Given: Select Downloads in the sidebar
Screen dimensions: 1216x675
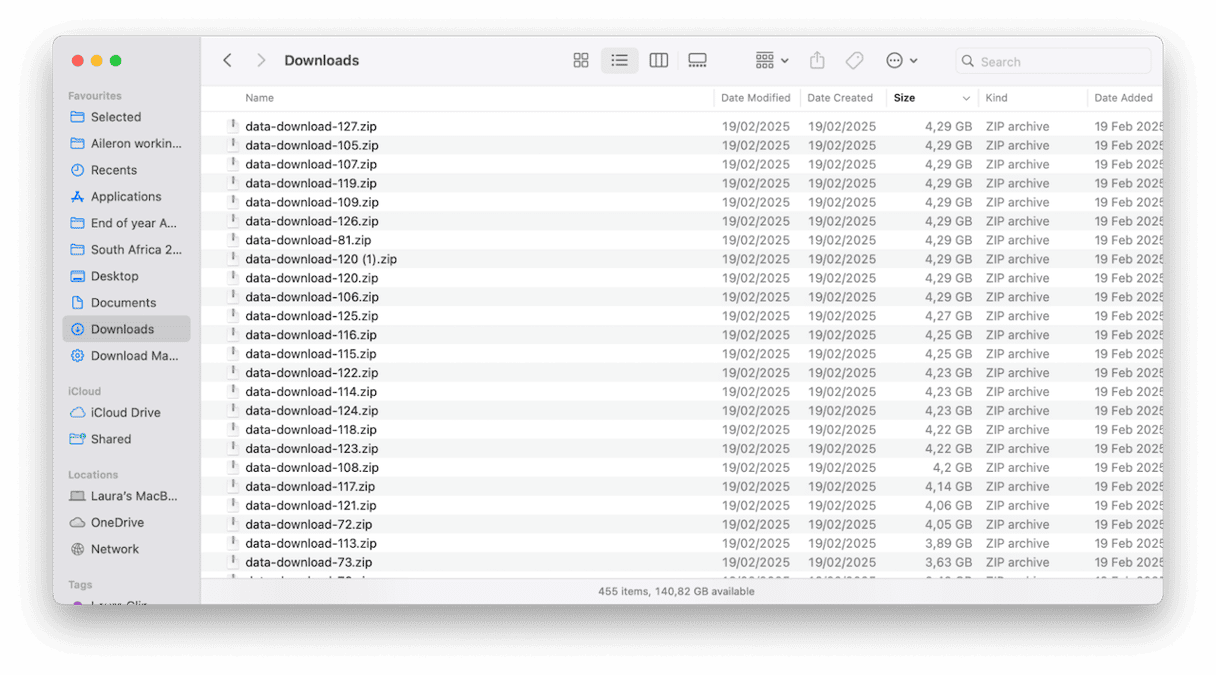Looking at the screenshot, I should (126, 329).
